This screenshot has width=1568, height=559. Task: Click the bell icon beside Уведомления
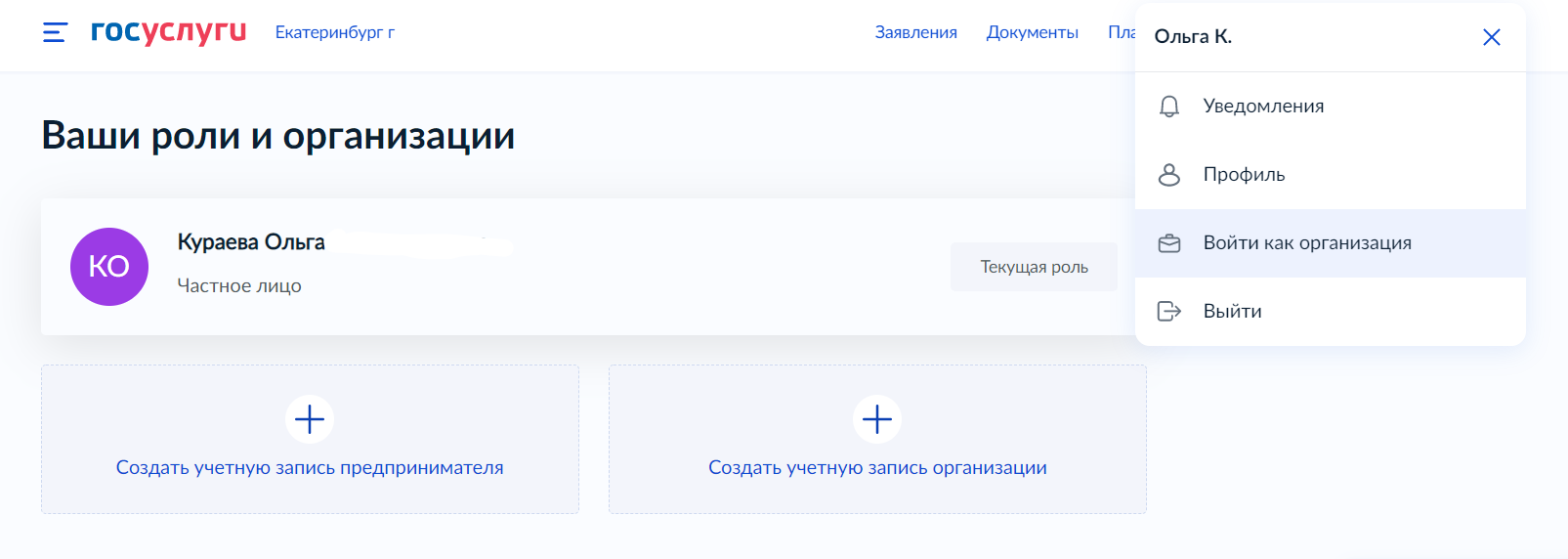point(1169,106)
